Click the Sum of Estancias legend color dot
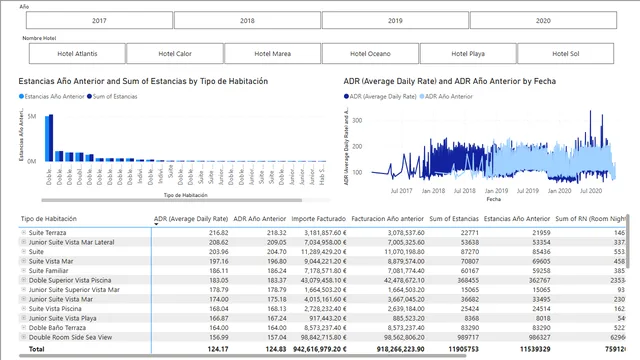 (89, 96)
